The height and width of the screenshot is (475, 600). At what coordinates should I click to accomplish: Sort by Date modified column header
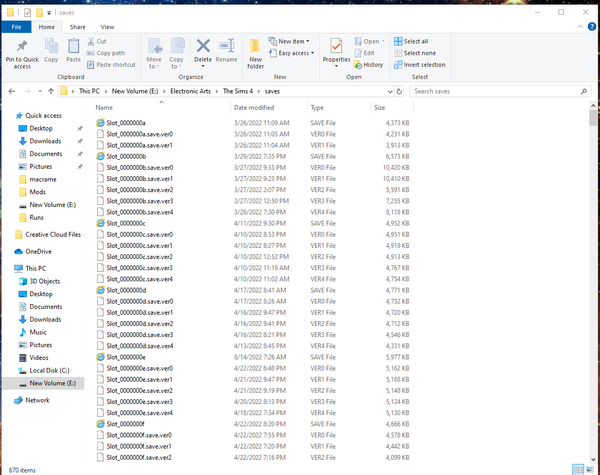[x=254, y=108]
